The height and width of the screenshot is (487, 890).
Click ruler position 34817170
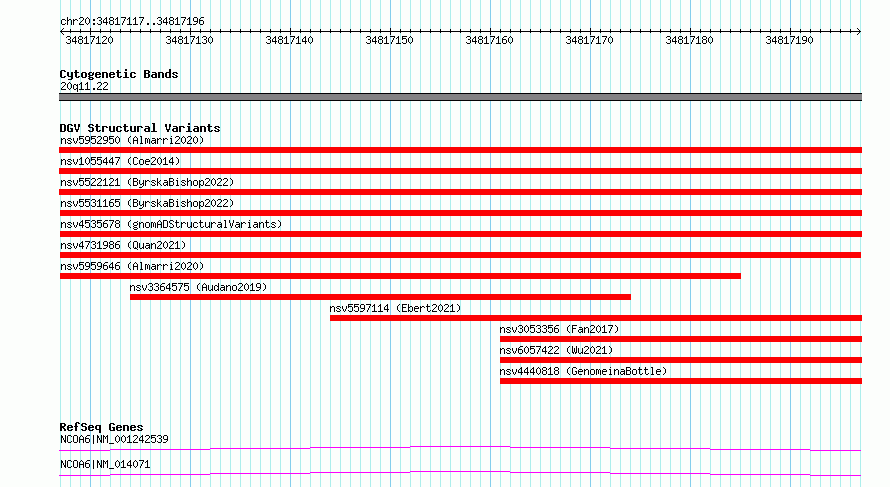coord(589,40)
